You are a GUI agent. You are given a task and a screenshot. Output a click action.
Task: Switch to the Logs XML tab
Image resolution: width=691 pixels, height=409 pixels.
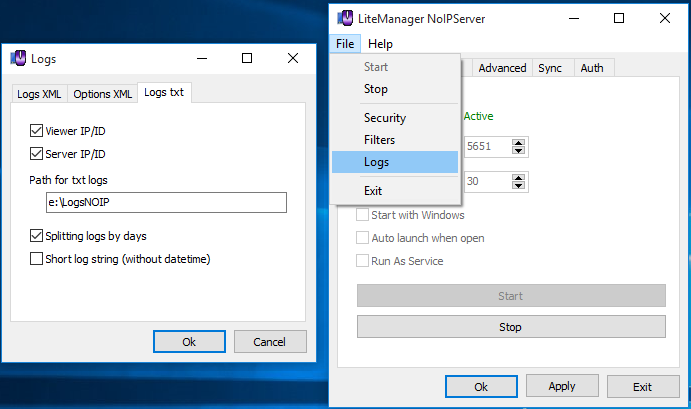click(39, 94)
